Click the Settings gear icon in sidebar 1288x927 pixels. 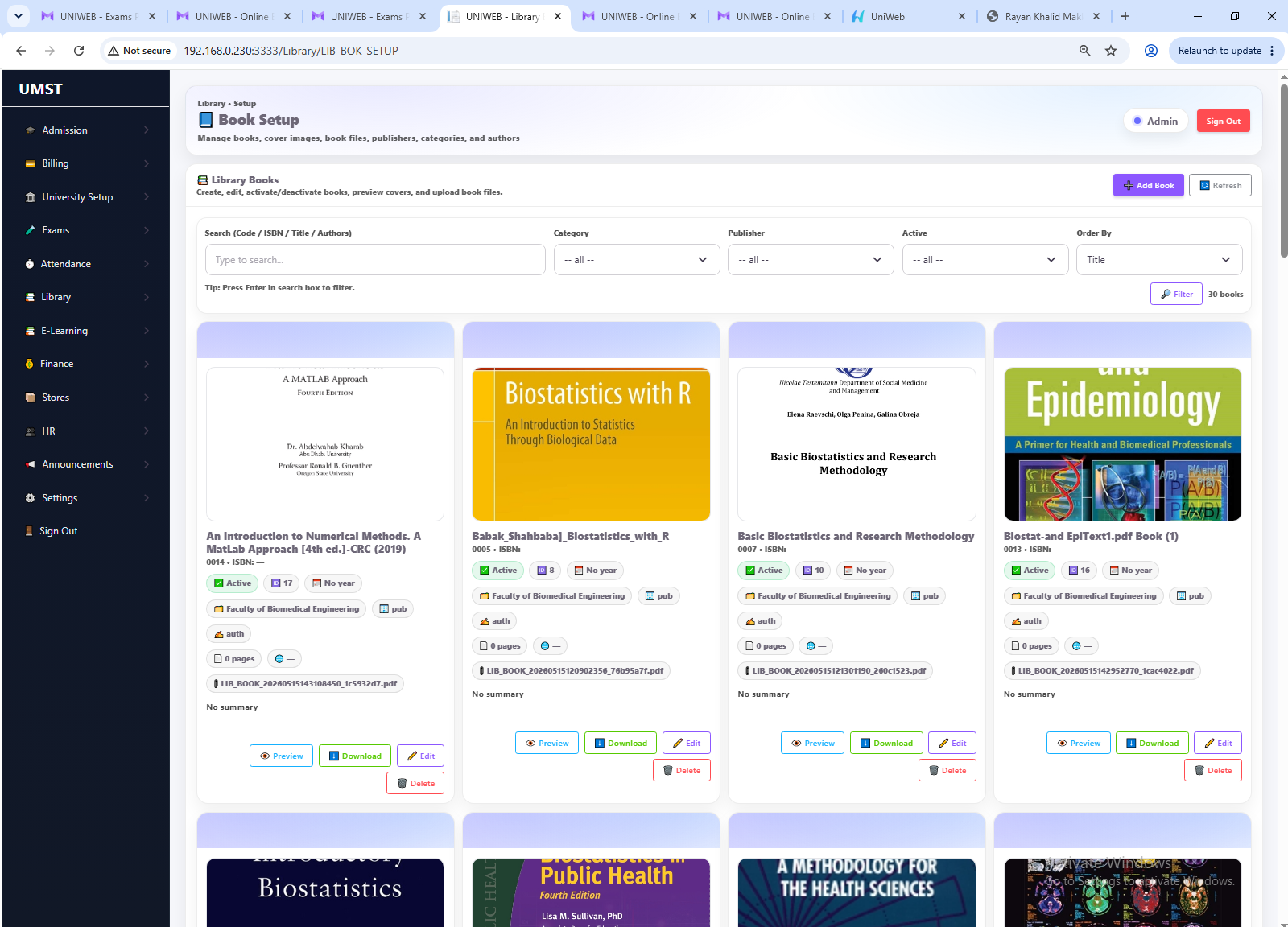point(31,498)
